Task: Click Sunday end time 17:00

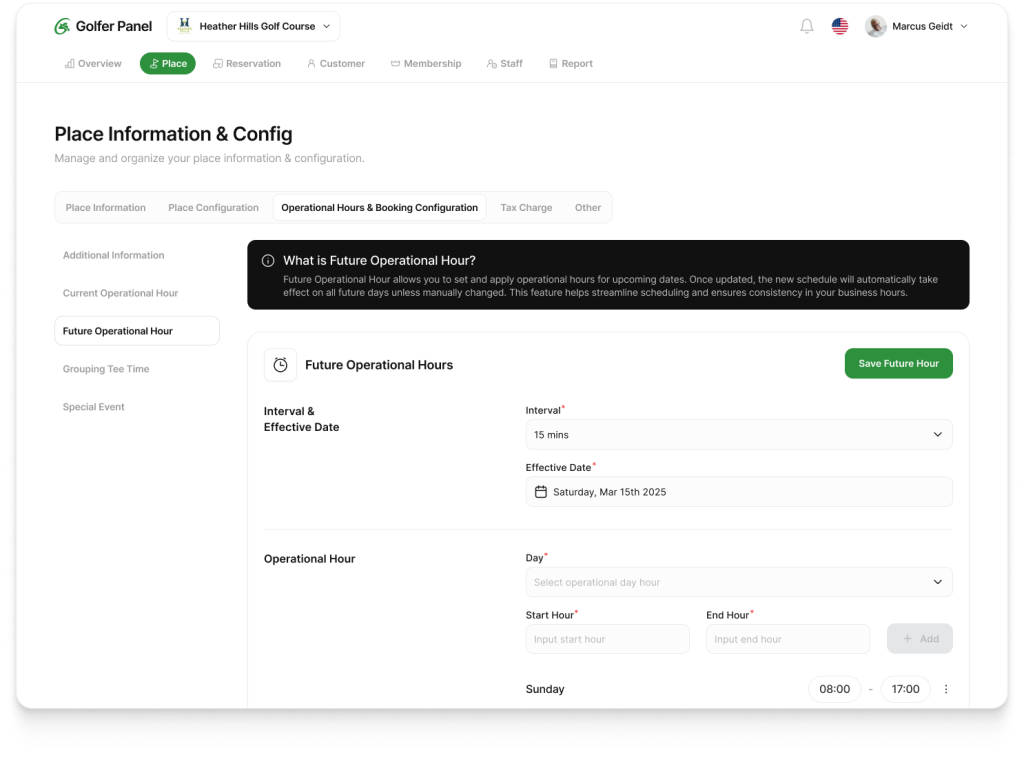Action: click(905, 689)
